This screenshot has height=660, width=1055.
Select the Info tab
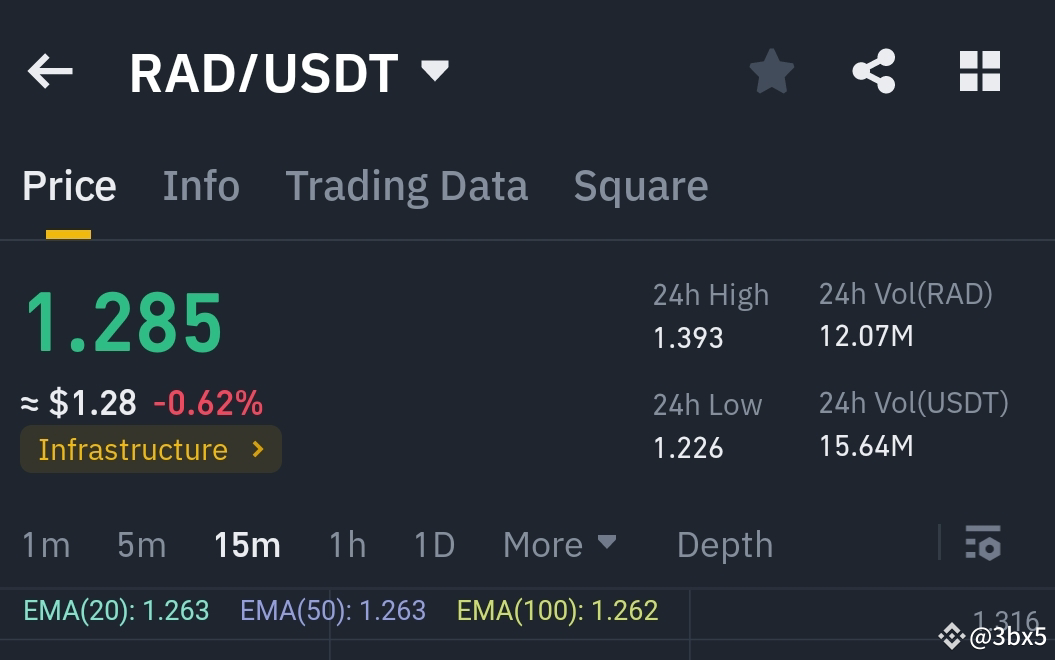pyautogui.click(x=201, y=185)
